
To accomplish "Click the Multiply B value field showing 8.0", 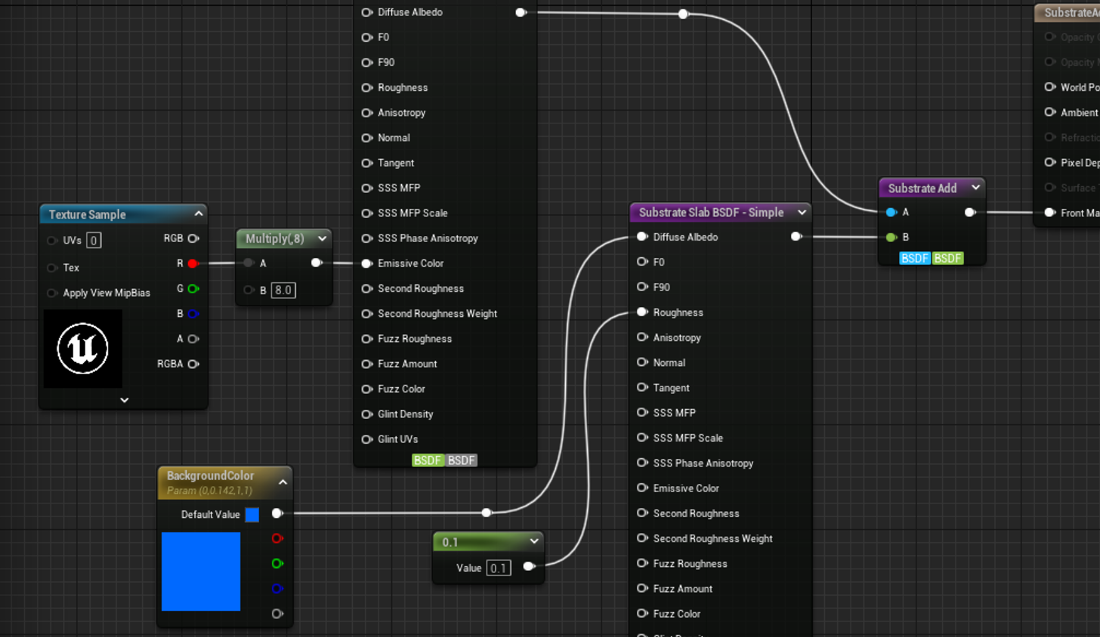I will tap(283, 290).
